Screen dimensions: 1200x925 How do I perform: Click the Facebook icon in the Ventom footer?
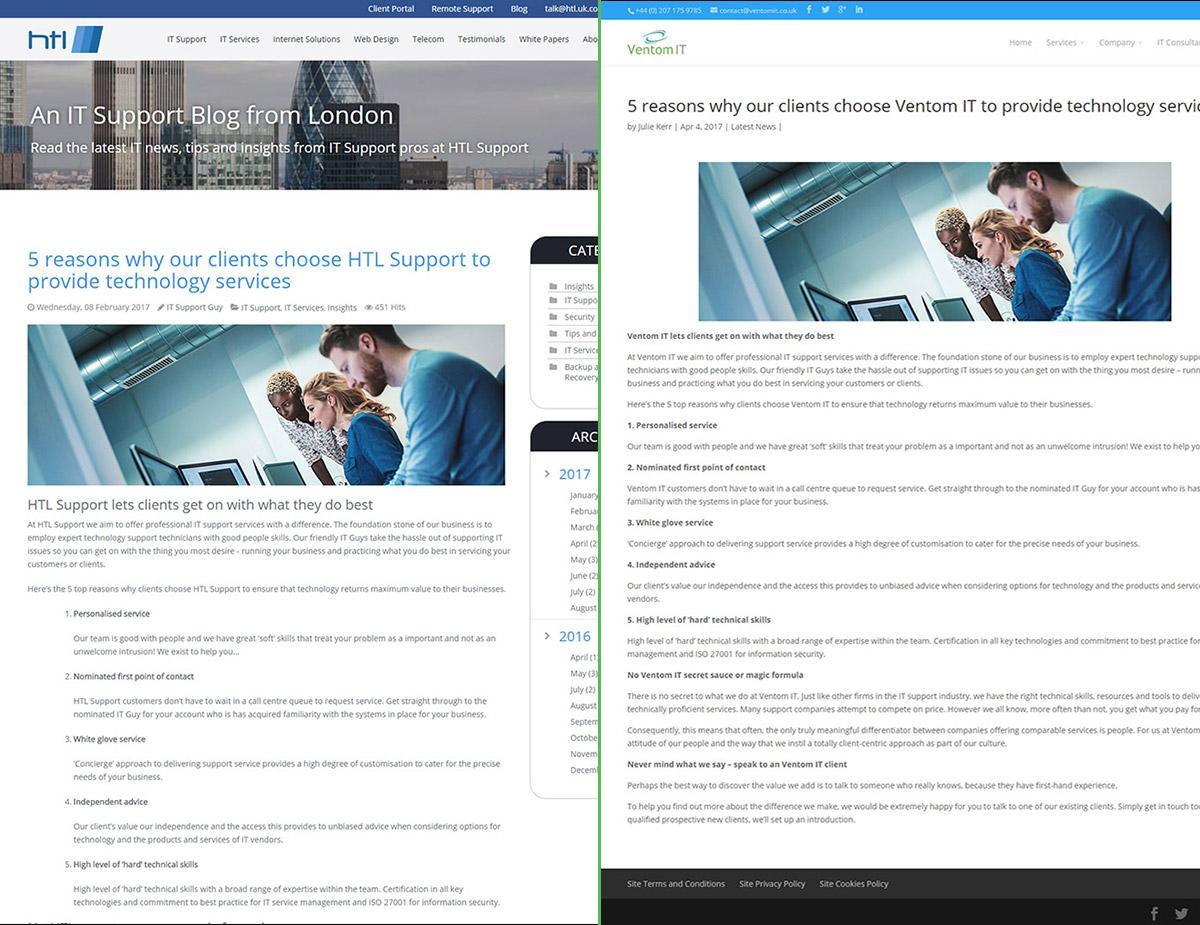click(x=1154, y=913)
